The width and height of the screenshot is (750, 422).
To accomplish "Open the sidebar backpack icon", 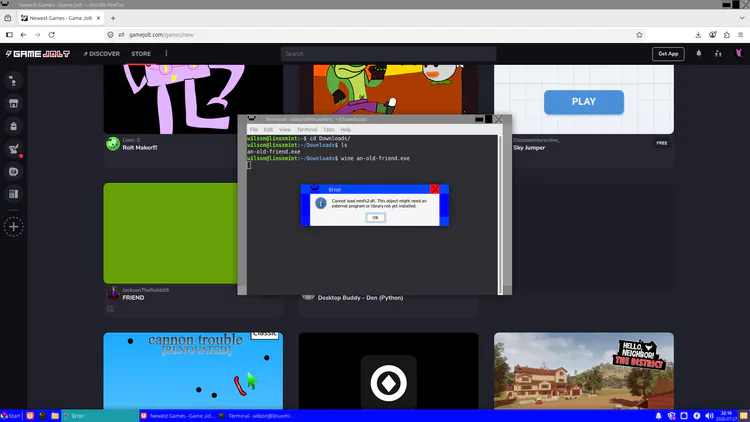I will click(13, 126).
